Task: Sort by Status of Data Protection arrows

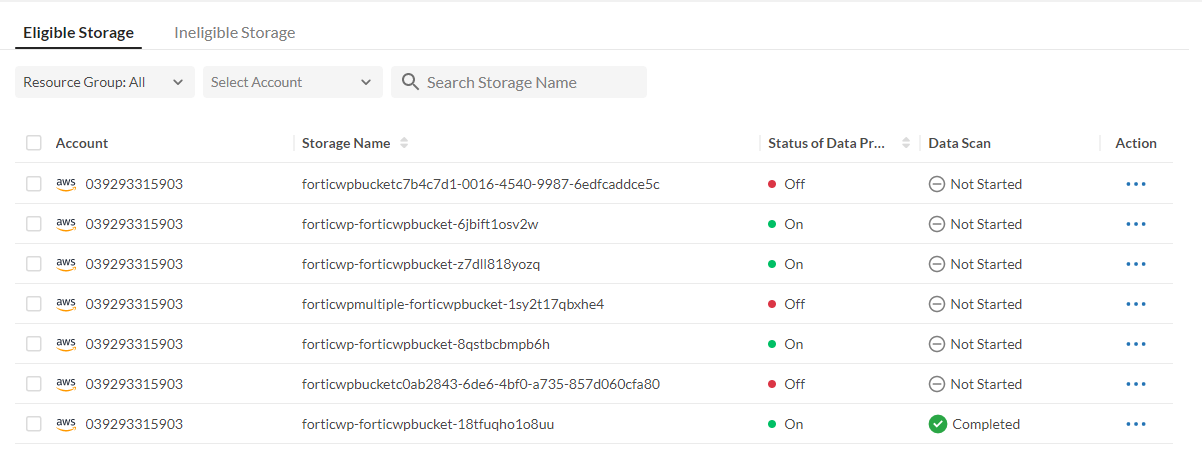Action: point(907,143)
